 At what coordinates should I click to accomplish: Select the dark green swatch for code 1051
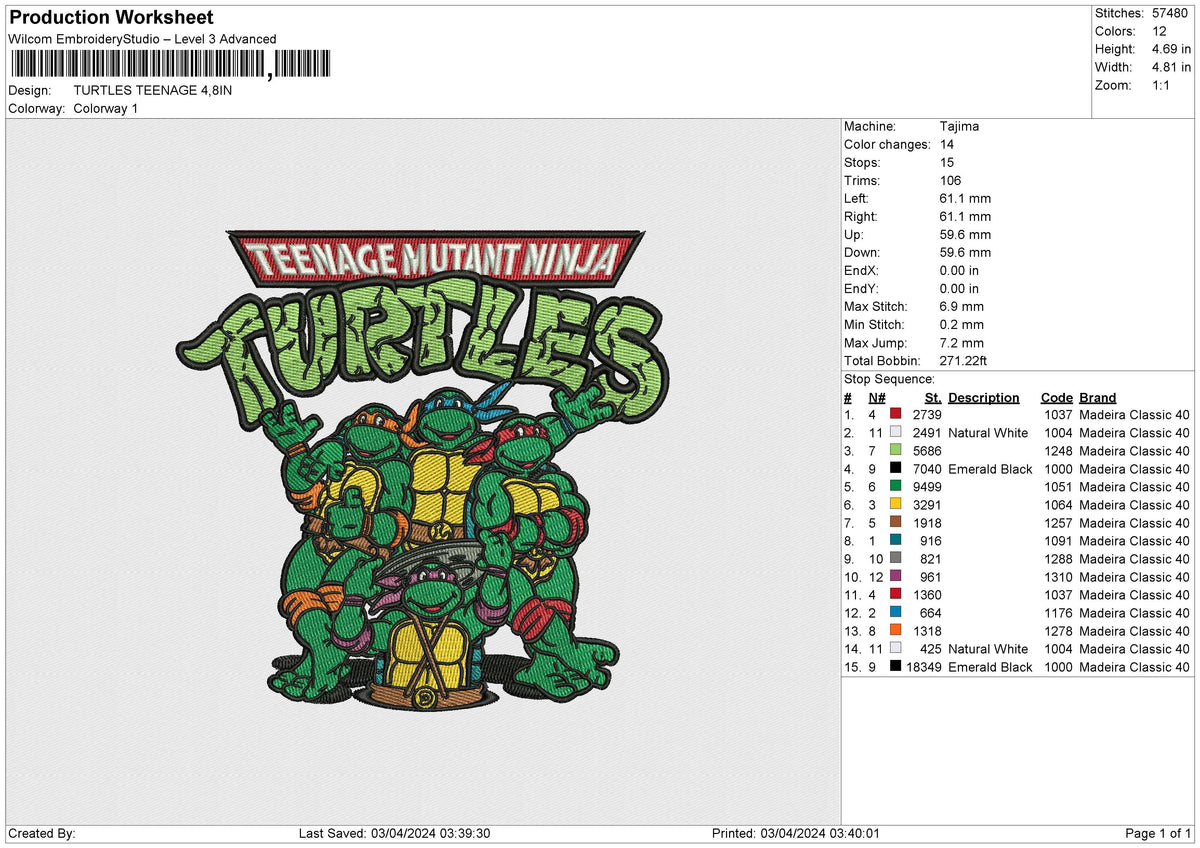[x=896, y=486]
